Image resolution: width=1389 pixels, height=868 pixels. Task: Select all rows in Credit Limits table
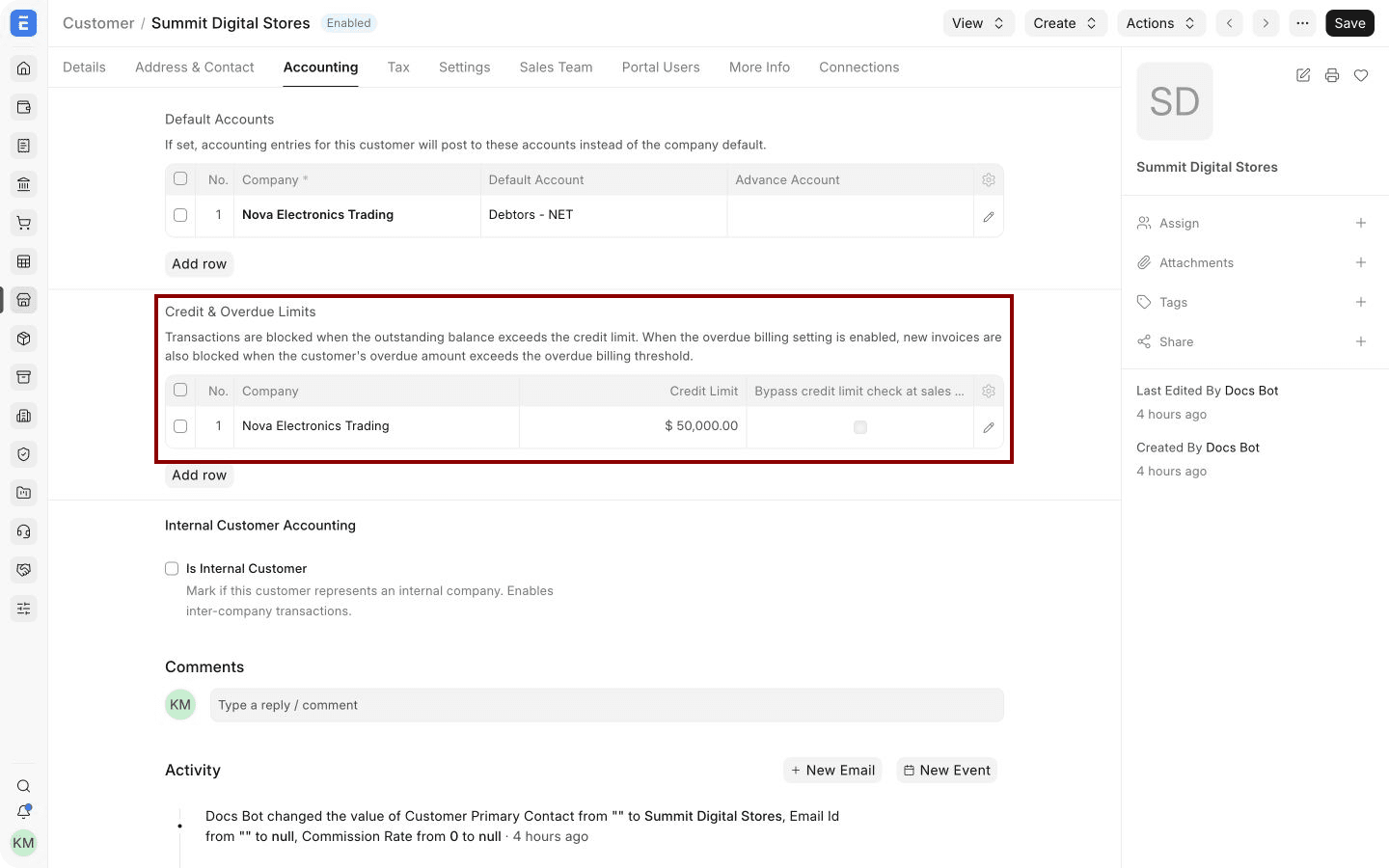click(180, 390)
